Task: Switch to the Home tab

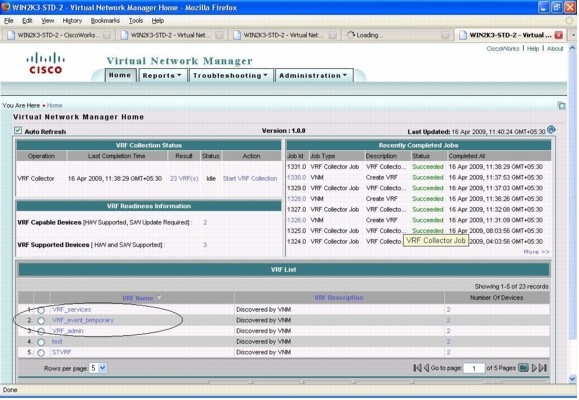Action: click(x=120, y=75)
